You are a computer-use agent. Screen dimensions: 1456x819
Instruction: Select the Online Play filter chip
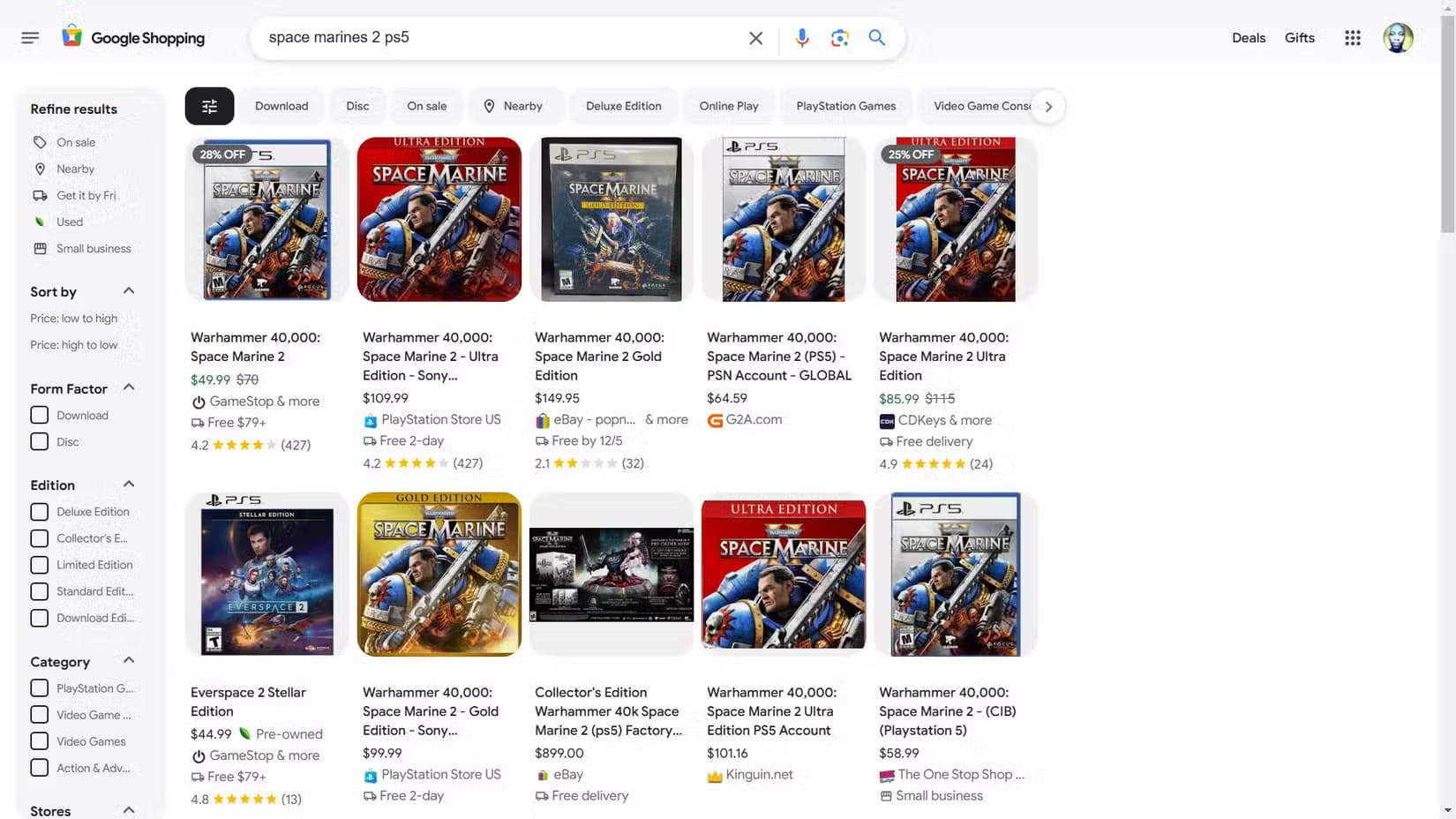click(729, 106)
